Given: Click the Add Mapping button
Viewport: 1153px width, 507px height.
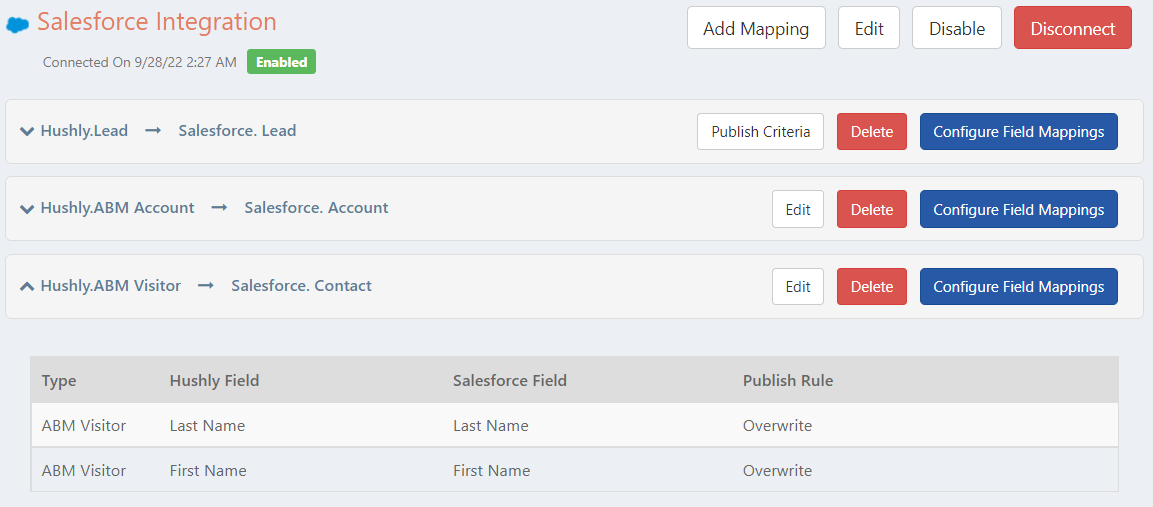Looking at the screenshot, I should 756,28.
